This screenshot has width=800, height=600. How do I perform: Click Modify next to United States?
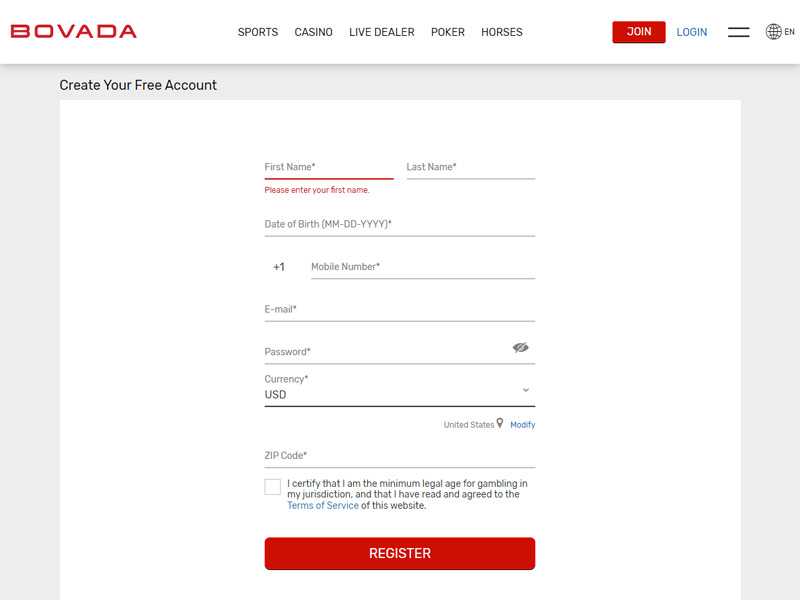(x=522, y=424)
